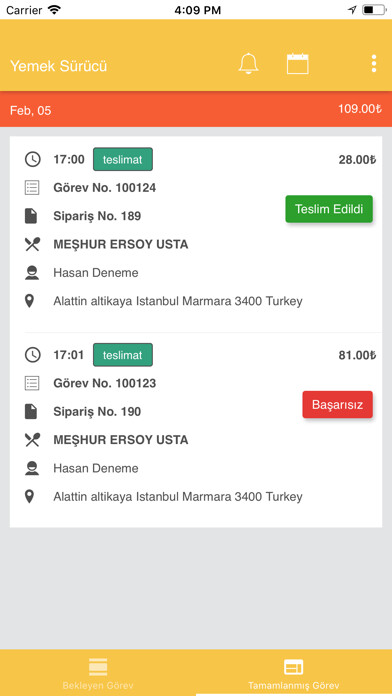Open the calendar icon in header
The image size is (392, 696).
(x=297, y=63)
